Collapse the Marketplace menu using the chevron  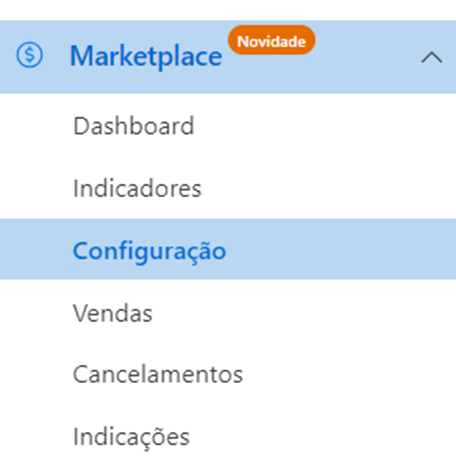pos(432,57)
